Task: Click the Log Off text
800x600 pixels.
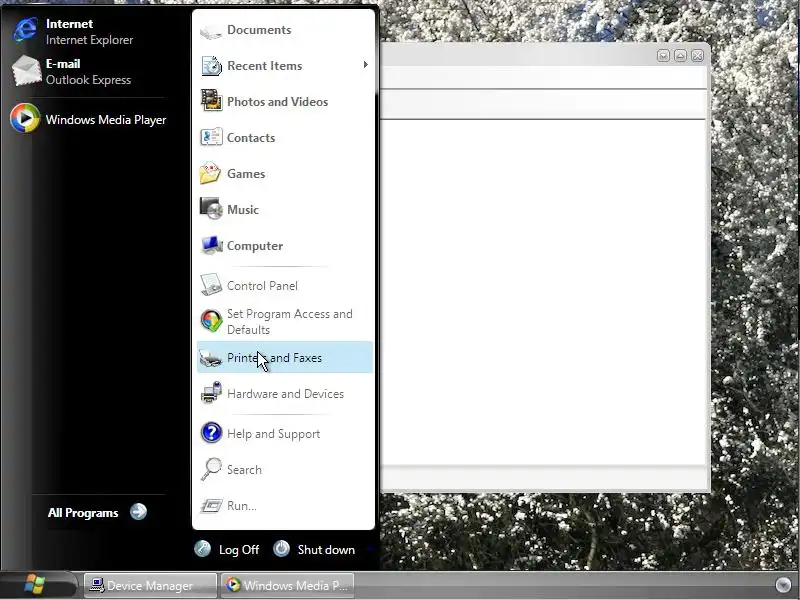Action: pos(239,550)
